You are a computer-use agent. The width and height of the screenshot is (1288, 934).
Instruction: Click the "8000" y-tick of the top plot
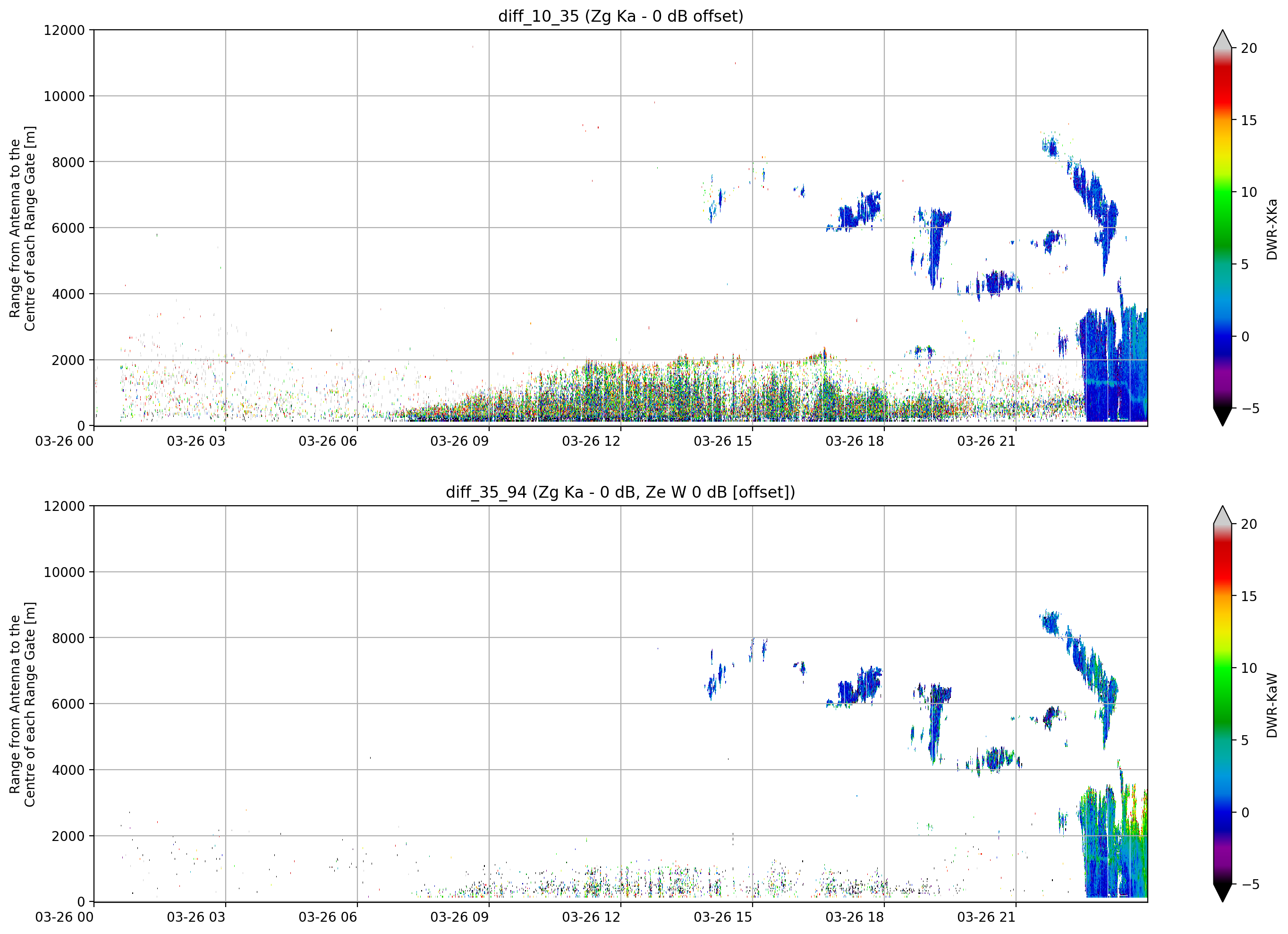click(68, 162)
